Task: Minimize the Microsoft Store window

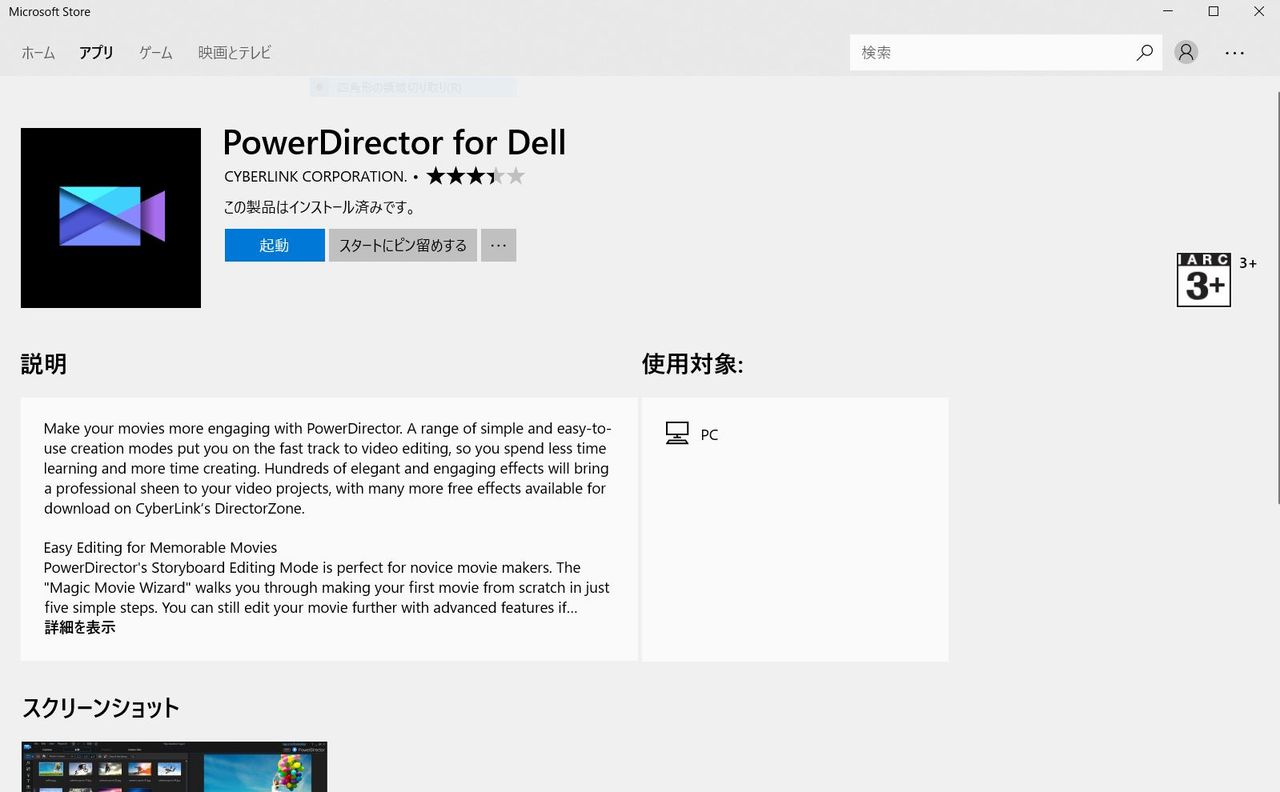Action: pyautogui.click(x=1169, y=12)
